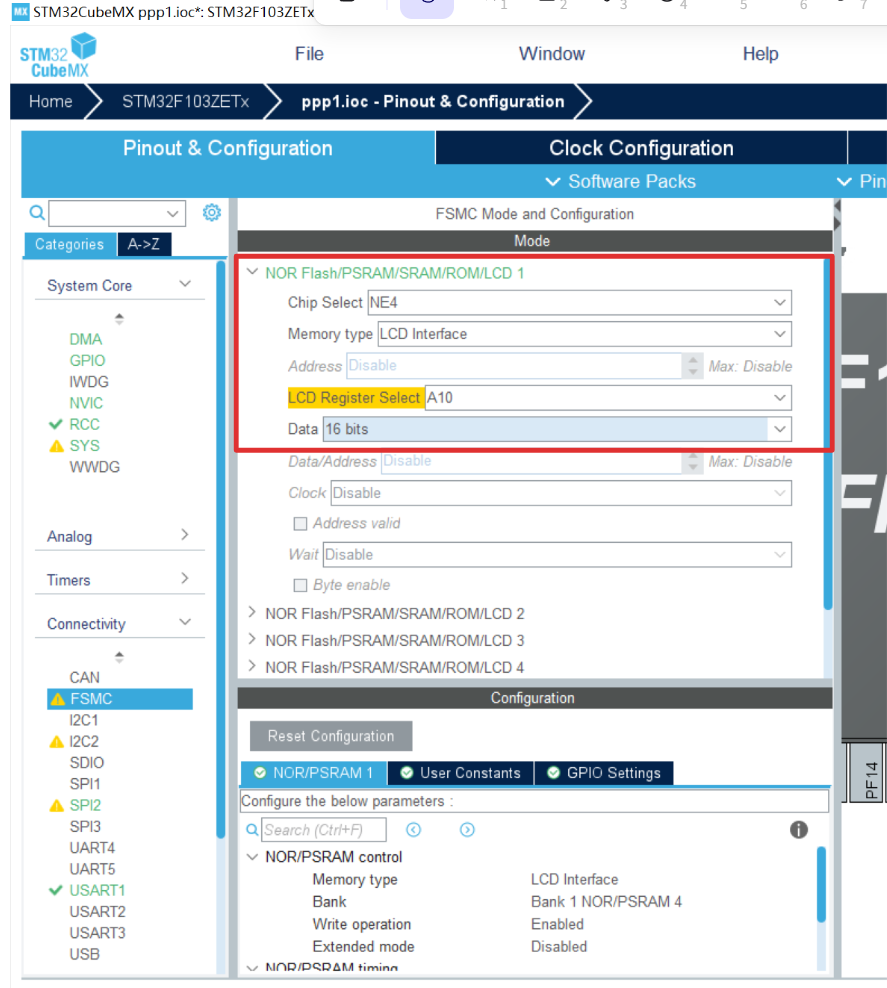Toggle the Byte enable checkbox
The image size is (887, 988).
coord(300,585)
